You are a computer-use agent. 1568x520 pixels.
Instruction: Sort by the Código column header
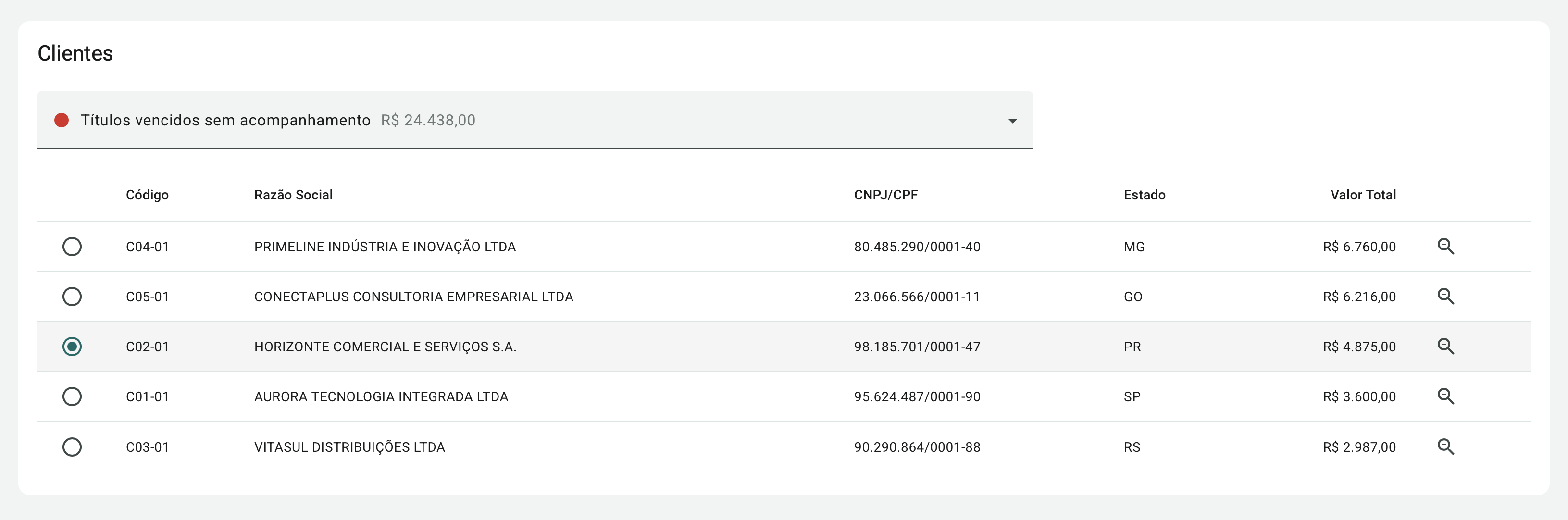[147, 195]
